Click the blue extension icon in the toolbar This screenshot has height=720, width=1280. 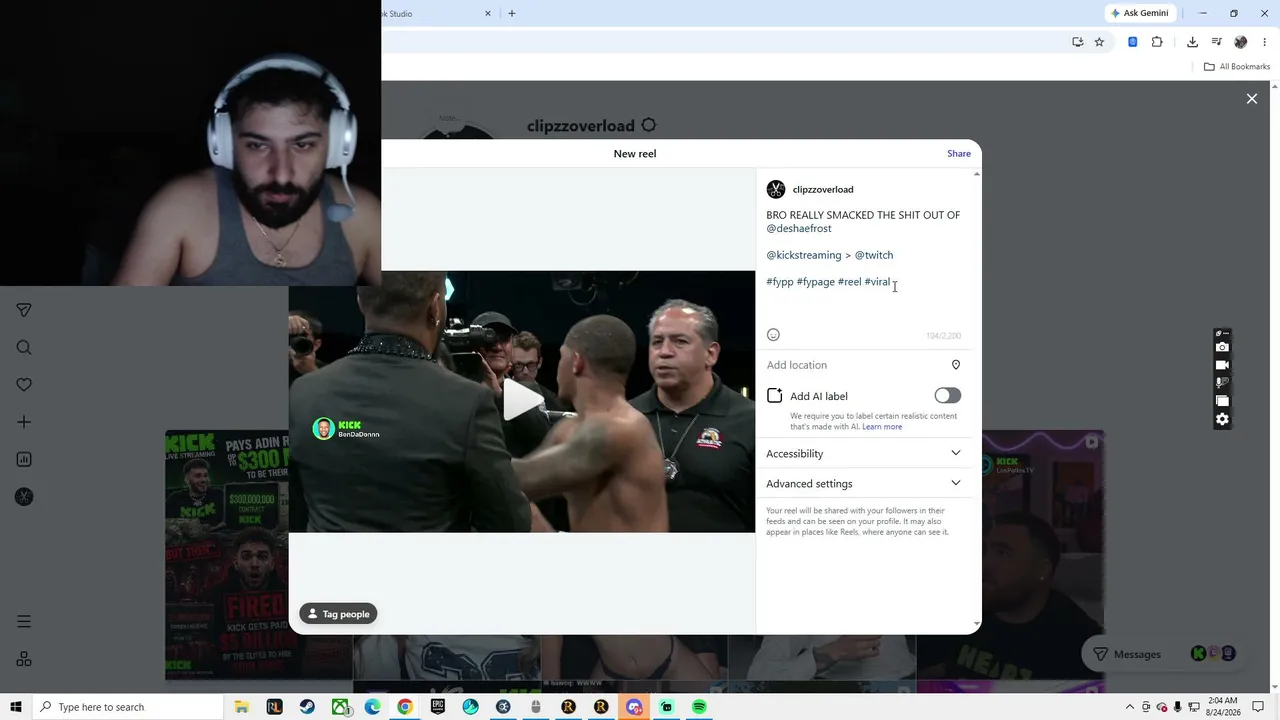coord(1133,42)
